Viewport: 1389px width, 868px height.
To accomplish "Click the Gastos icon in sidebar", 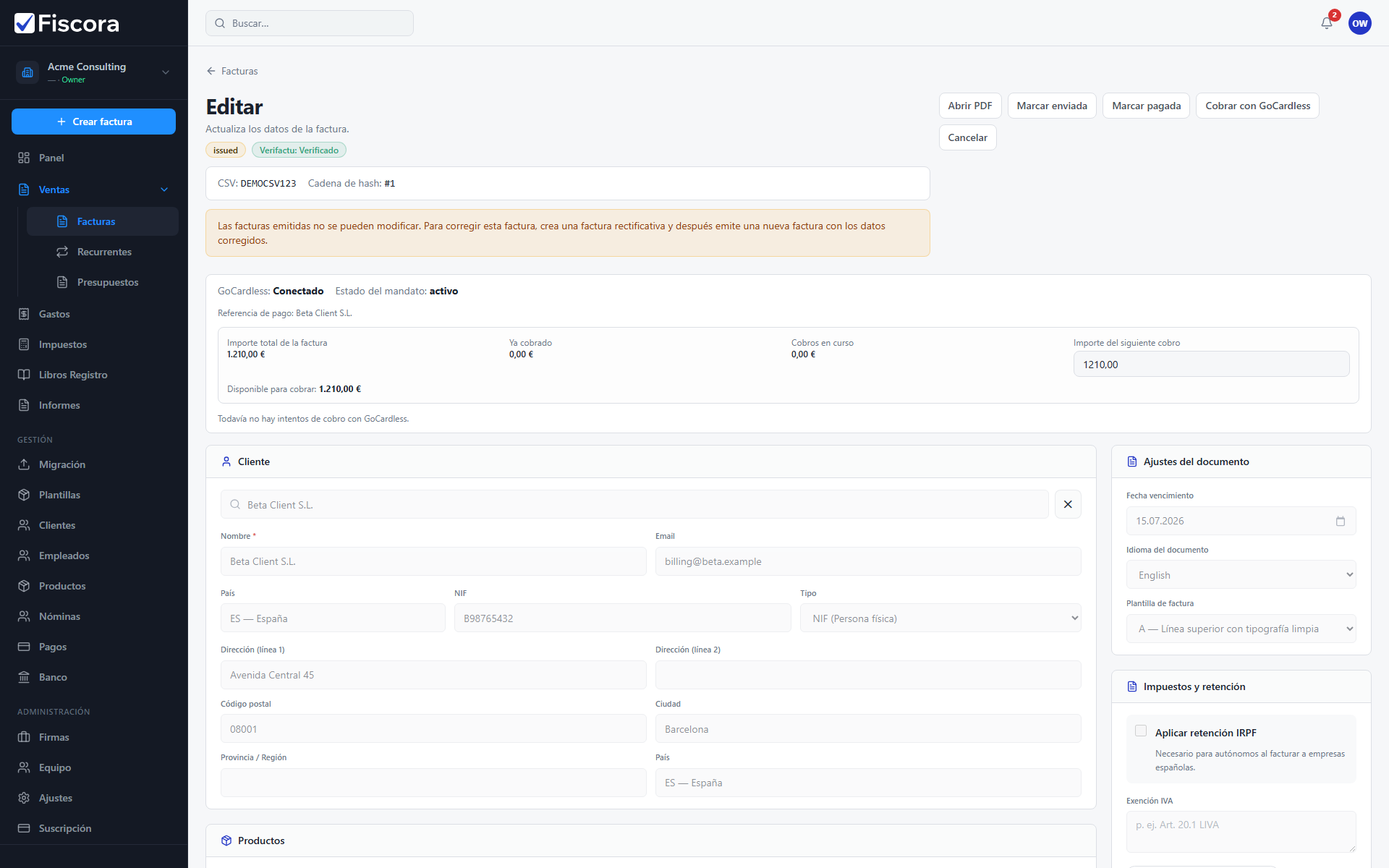I will click(x=24, y=314).
